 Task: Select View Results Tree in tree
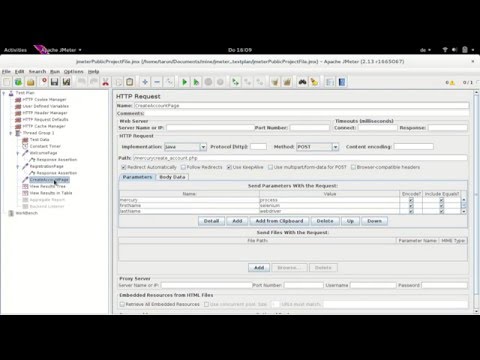[47, 186]
